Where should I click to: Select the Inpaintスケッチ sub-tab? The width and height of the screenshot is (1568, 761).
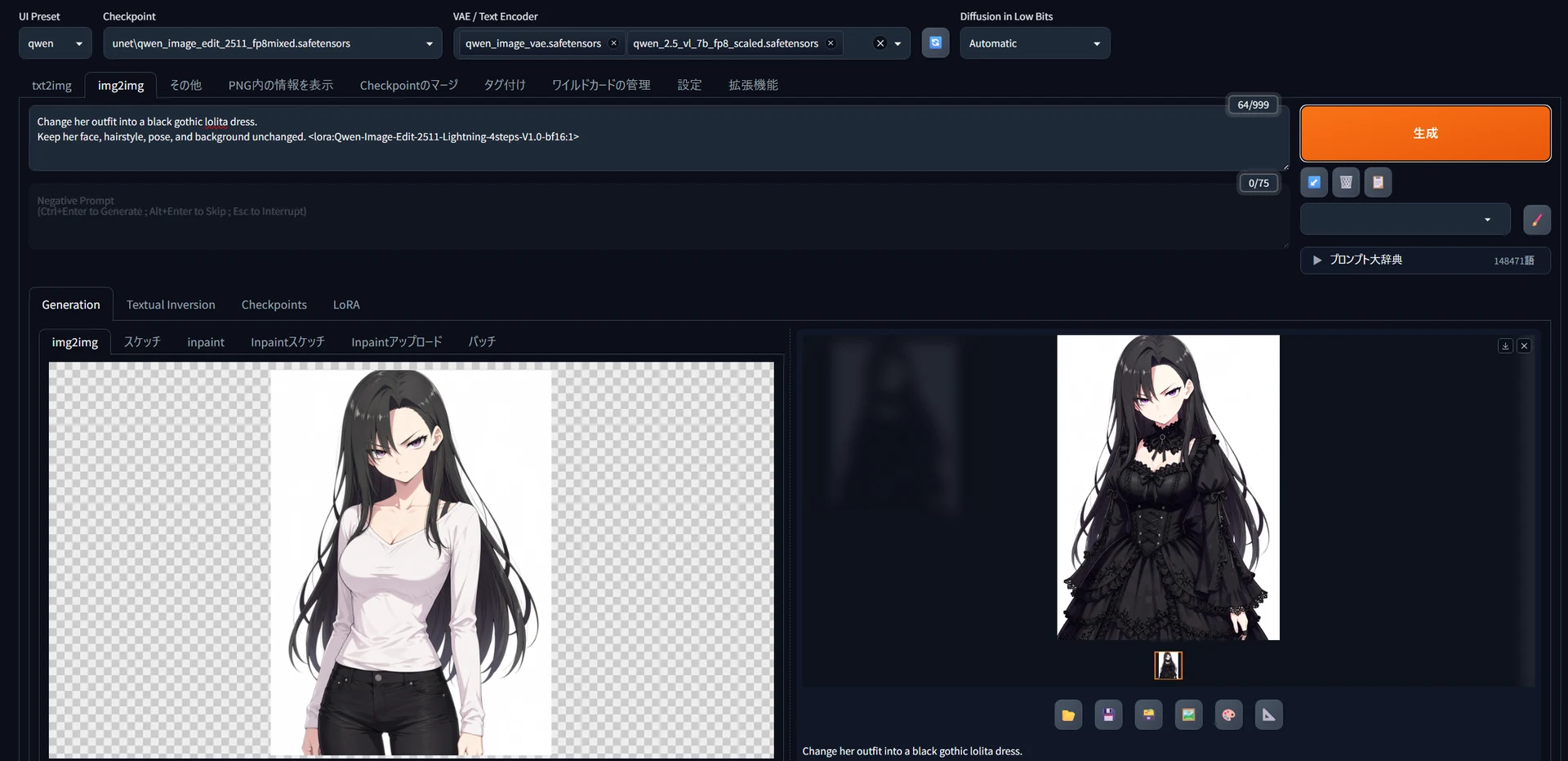click(287, 342)
